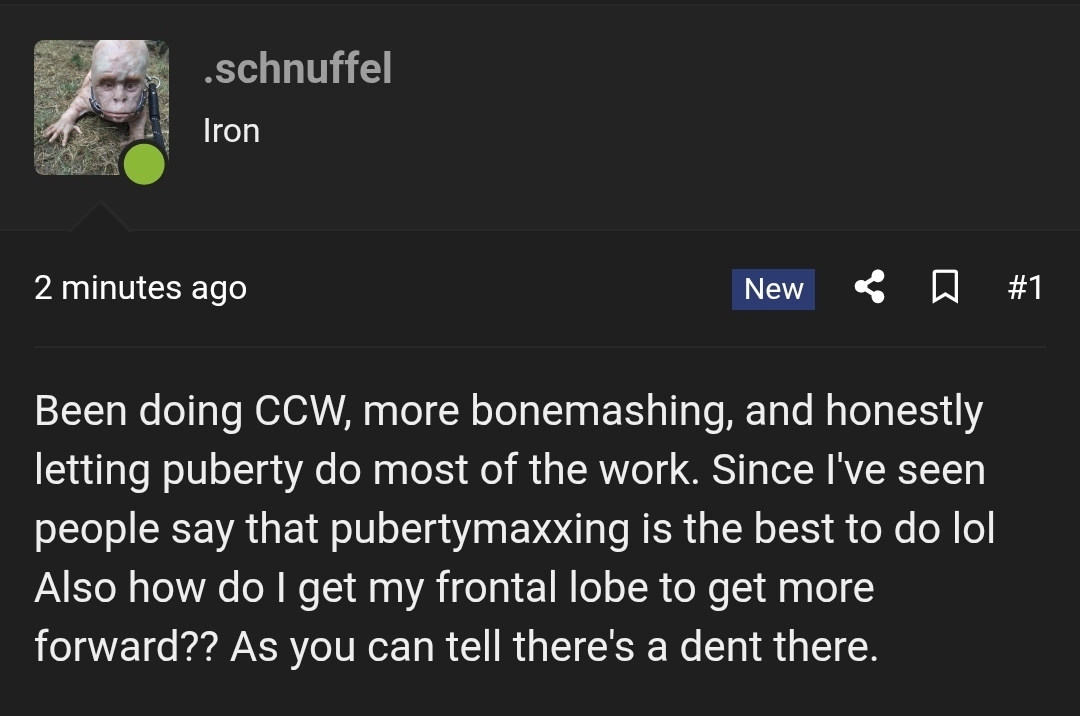Open the .schnuffel user profile link
Viewport: 1080px width, 716px height.
298,68
